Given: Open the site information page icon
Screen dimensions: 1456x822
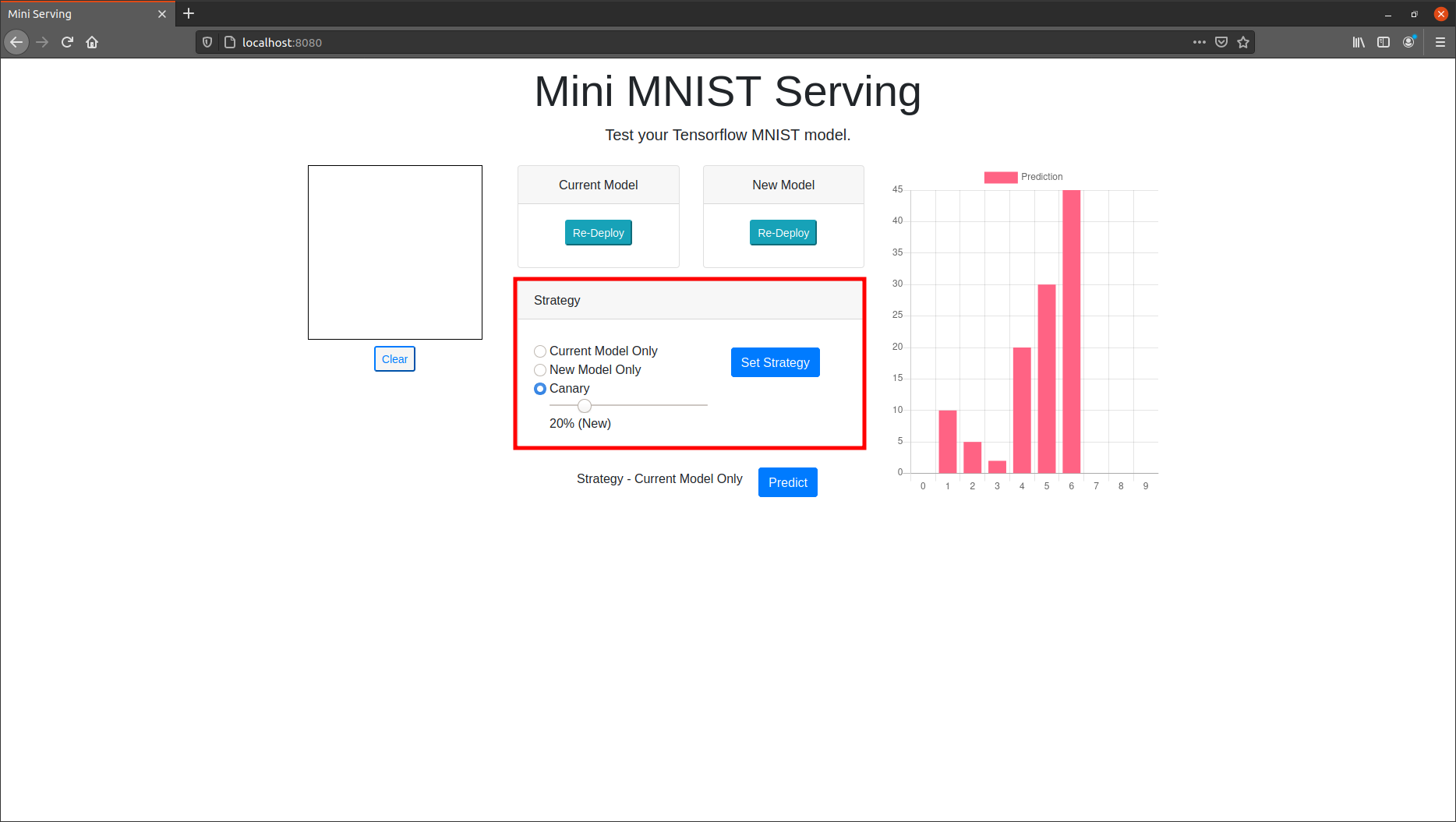Looking at the screenshot, I should tap(230, 42).
